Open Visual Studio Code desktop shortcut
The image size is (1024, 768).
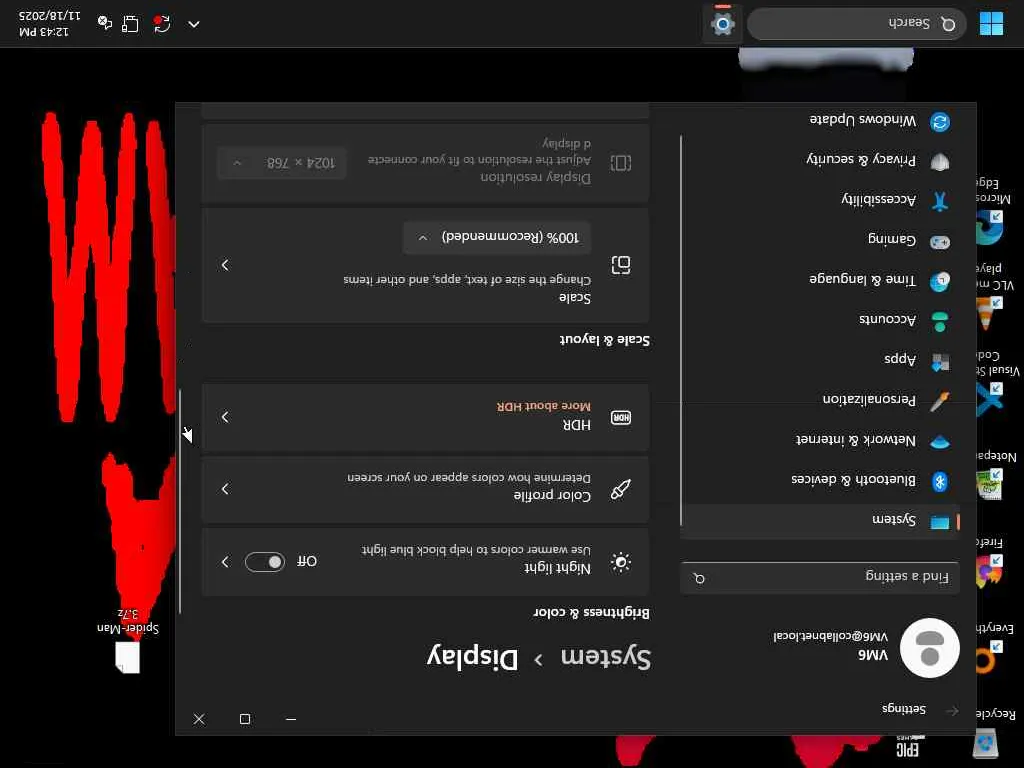click(x=994, y=385)
